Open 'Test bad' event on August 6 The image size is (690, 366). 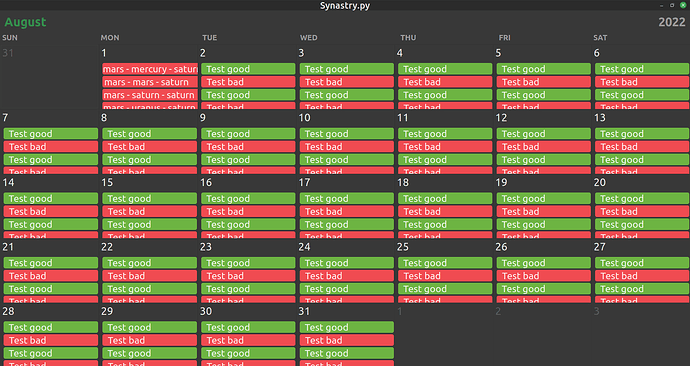point(642,82)
